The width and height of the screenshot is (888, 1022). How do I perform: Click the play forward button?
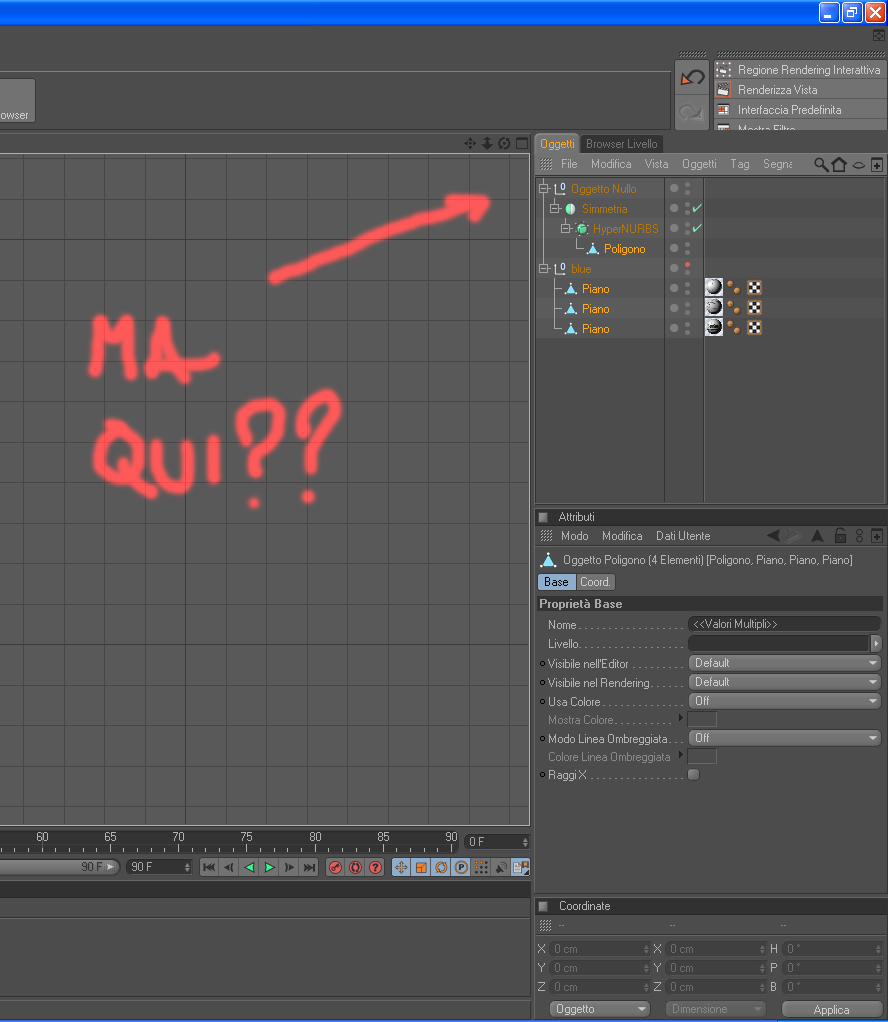click(x=269, y=867)
